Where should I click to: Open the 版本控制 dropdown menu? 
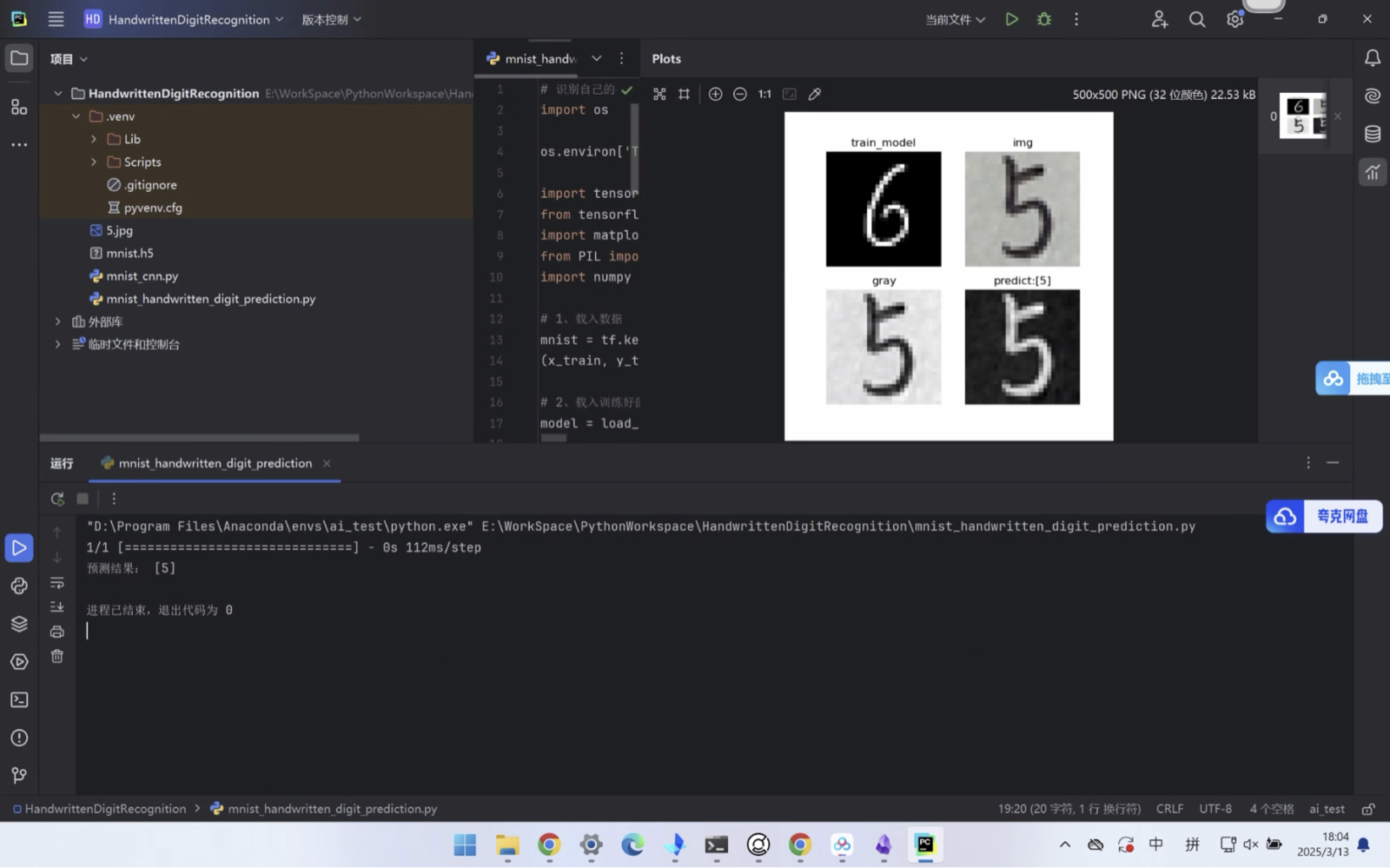331,19
